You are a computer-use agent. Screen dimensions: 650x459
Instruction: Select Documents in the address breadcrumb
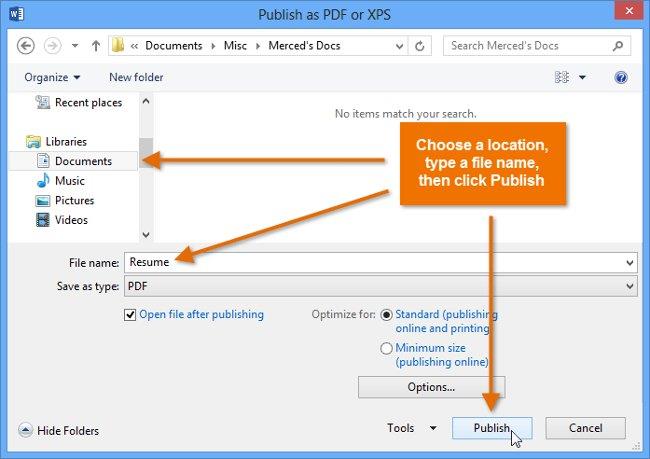pyautogui.click(x=174, y=46)
